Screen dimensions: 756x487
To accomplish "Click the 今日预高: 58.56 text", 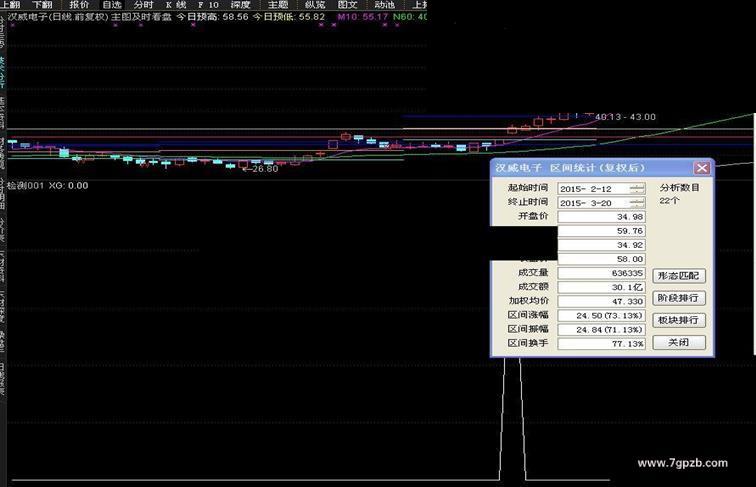I will tap(212, 17).
